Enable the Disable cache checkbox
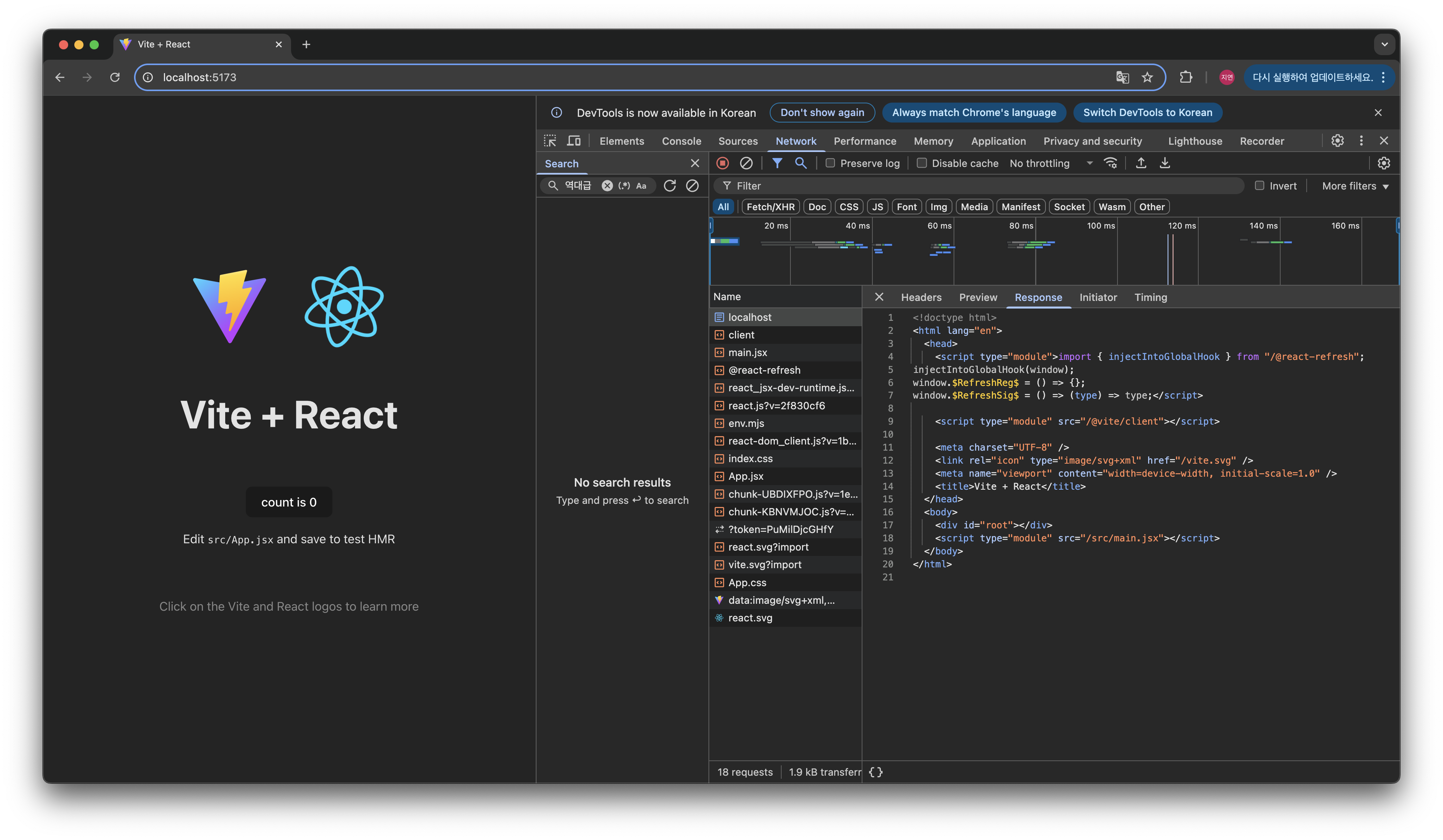 pos(921,163)
